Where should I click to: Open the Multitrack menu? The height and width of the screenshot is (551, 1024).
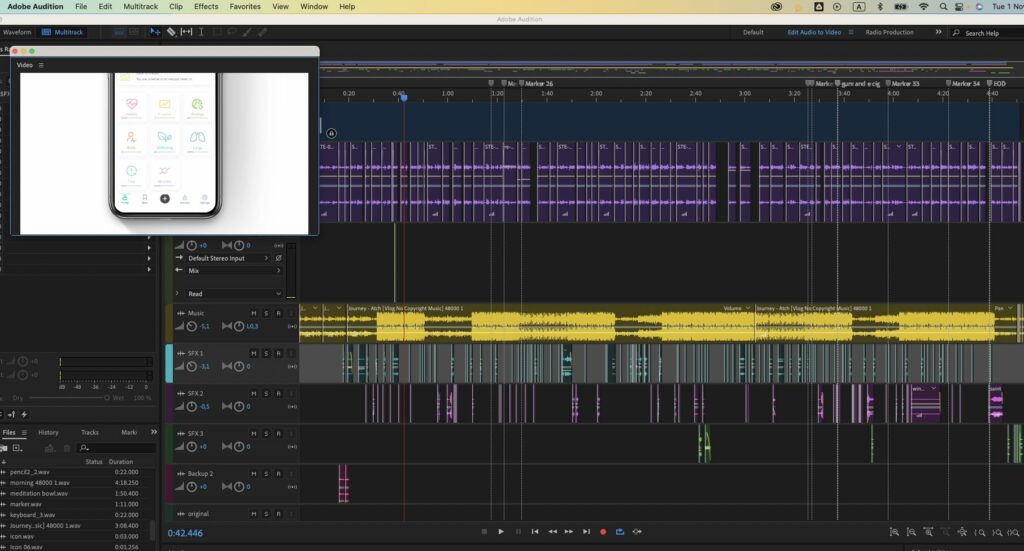(140, 6)
